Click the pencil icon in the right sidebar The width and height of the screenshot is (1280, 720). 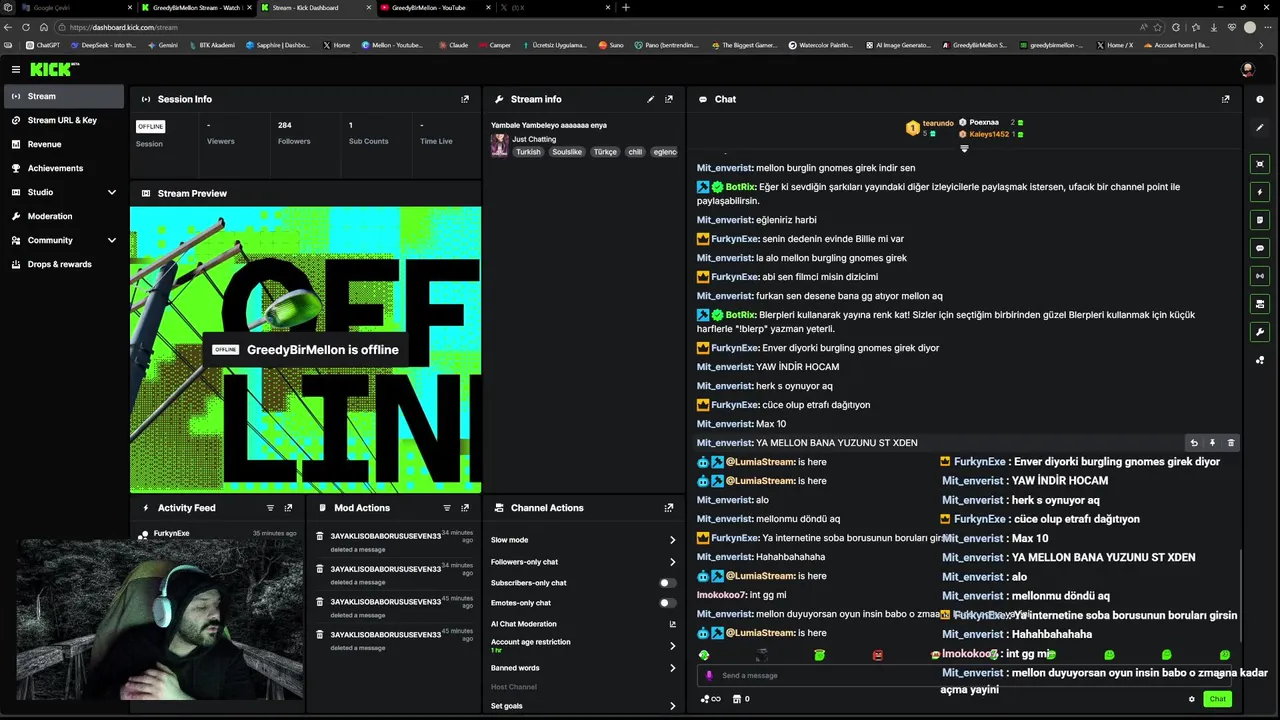[1260, 128]
